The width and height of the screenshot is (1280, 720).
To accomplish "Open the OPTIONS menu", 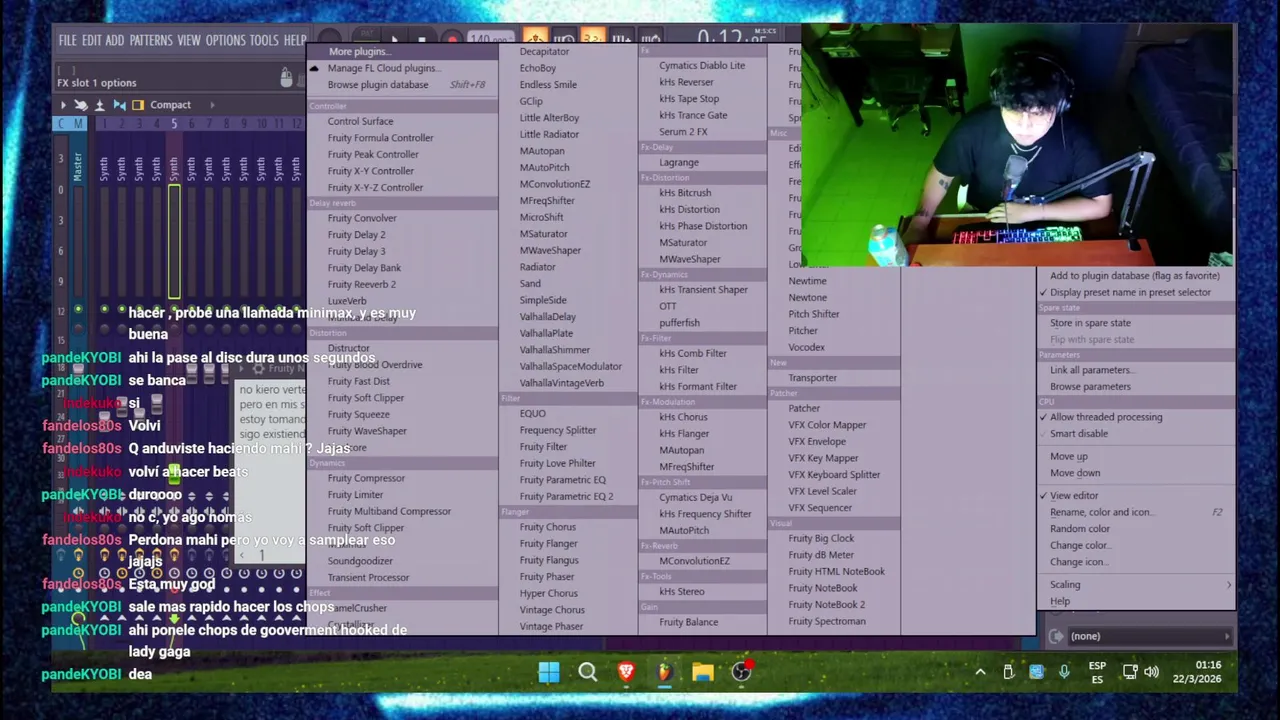I will coord(225,40).
